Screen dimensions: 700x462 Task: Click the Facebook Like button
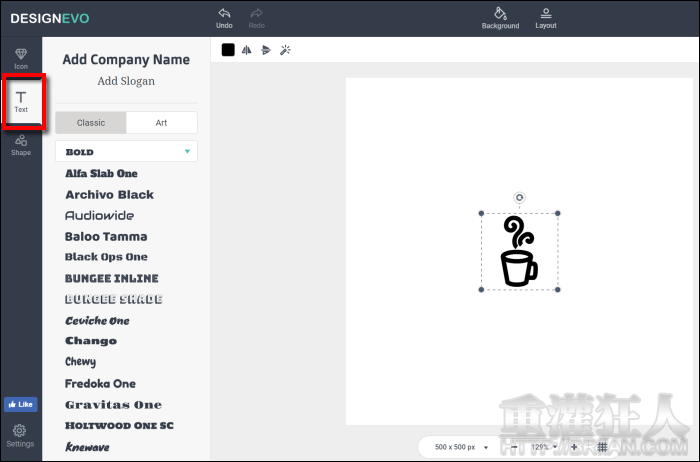click(x=20, y=405)
